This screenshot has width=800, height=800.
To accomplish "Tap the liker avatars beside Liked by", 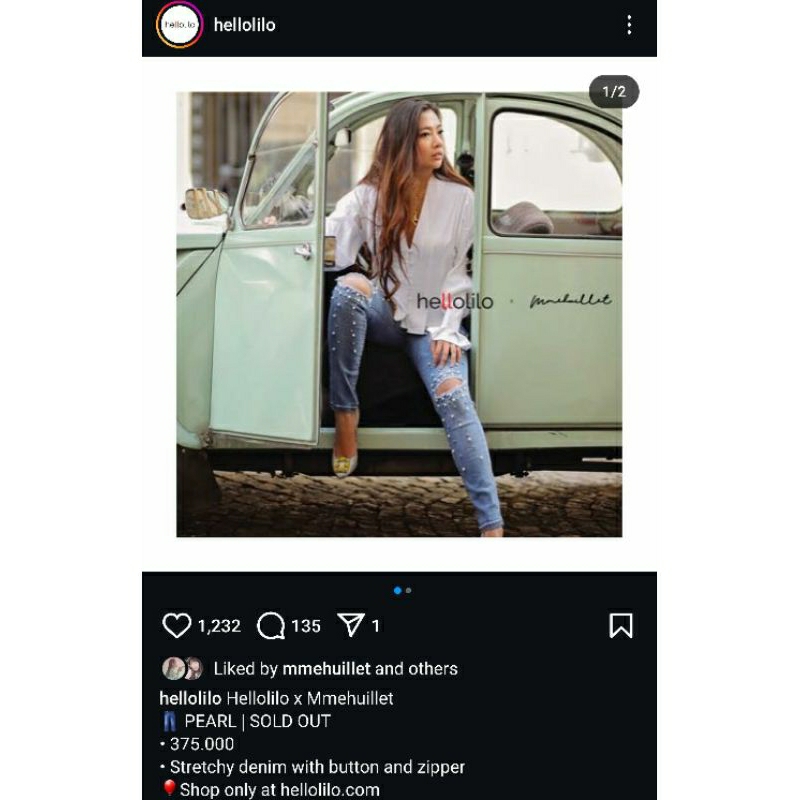I will coord(182,669).
